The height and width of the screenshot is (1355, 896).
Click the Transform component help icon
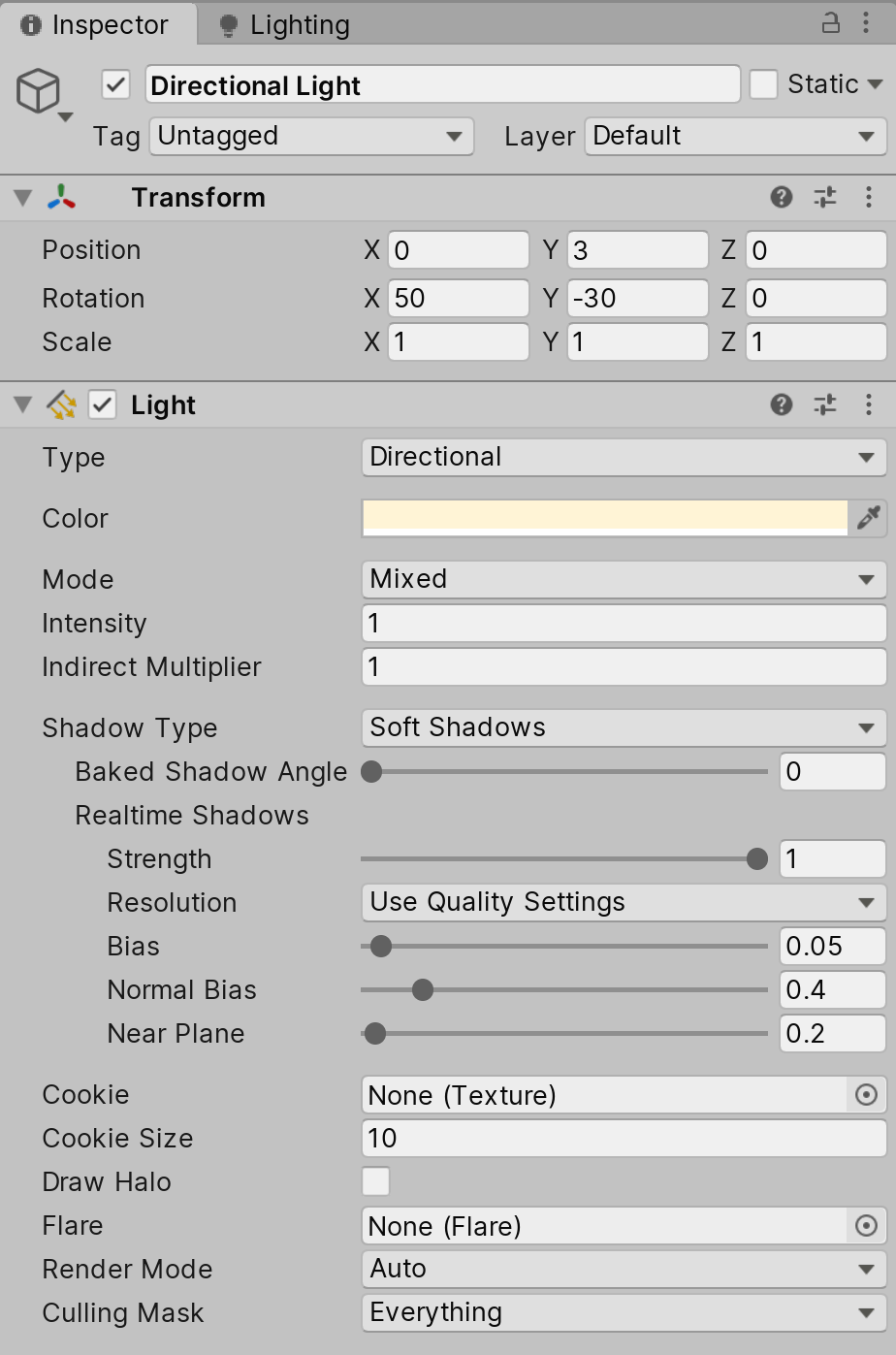click(x=781, y=198)
